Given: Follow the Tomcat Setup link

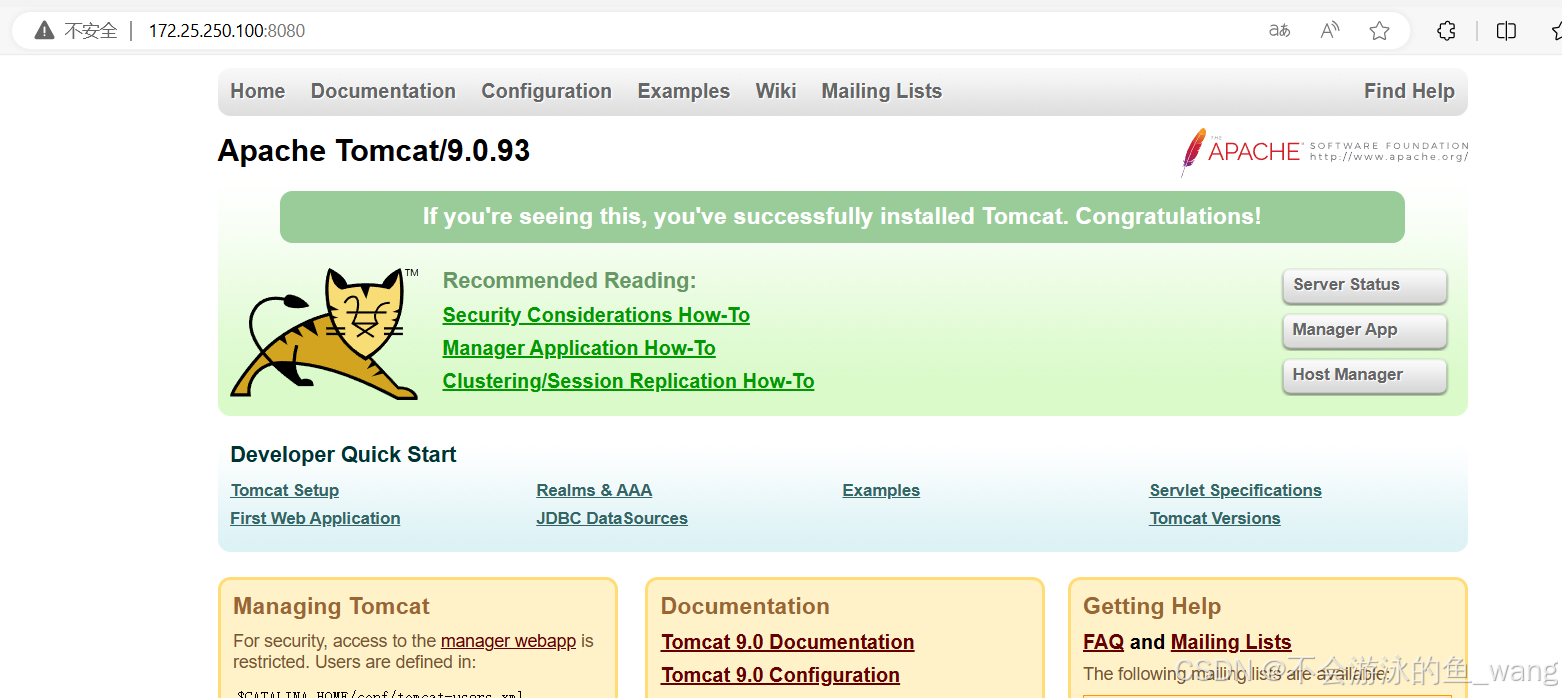Looking at the screenshot, I should (285, 490).
